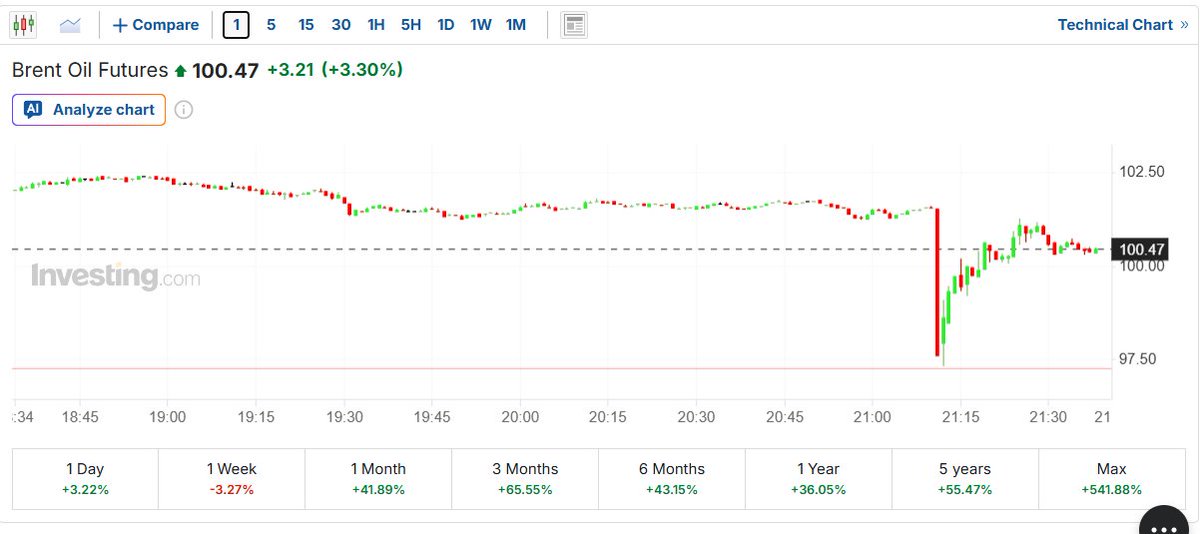This screenshot has width=1200, height=534.
Task: Select the 1M interval
Action: [x=516, y=25]
